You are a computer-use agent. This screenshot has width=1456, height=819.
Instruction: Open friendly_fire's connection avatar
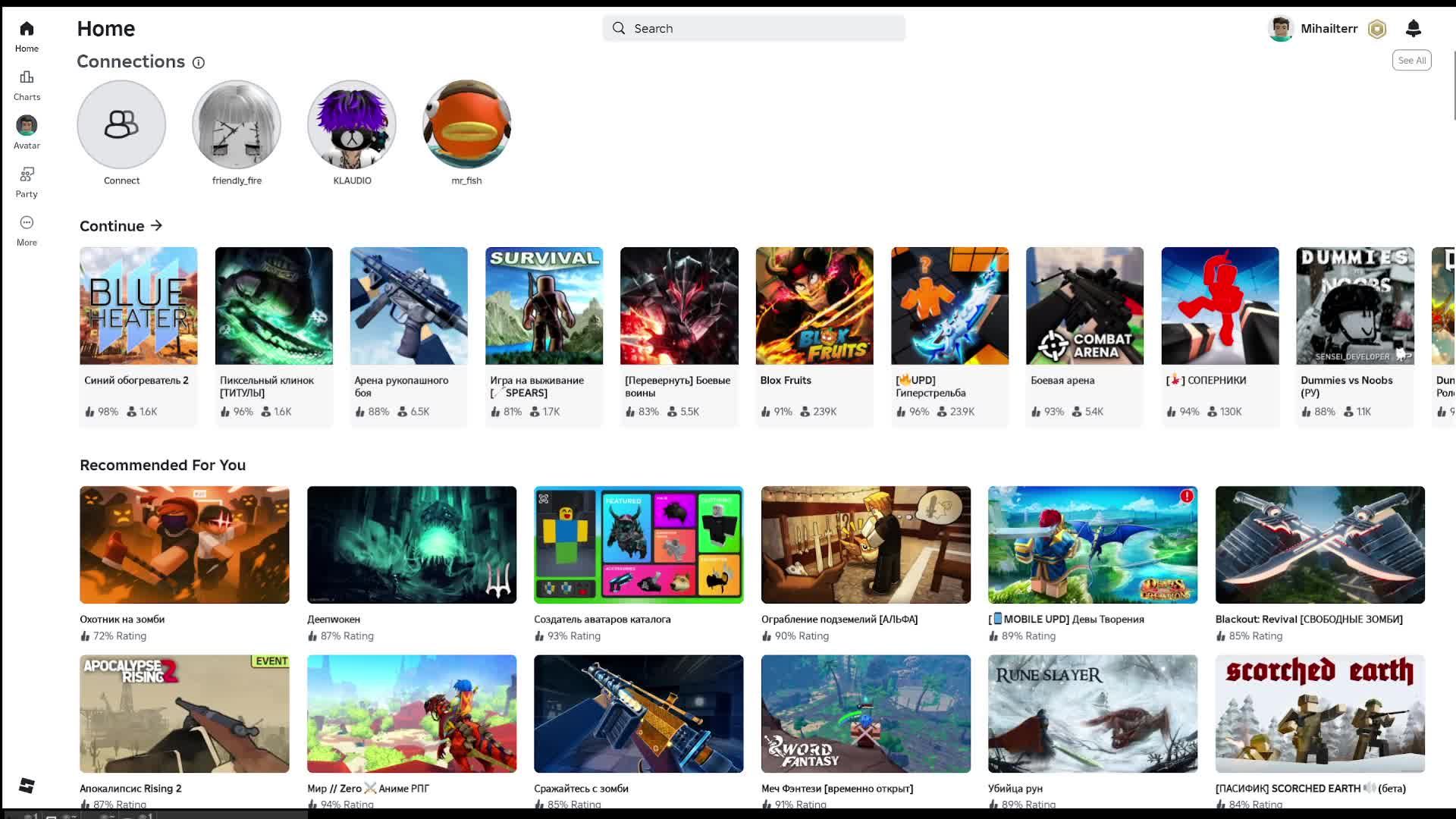237,125
